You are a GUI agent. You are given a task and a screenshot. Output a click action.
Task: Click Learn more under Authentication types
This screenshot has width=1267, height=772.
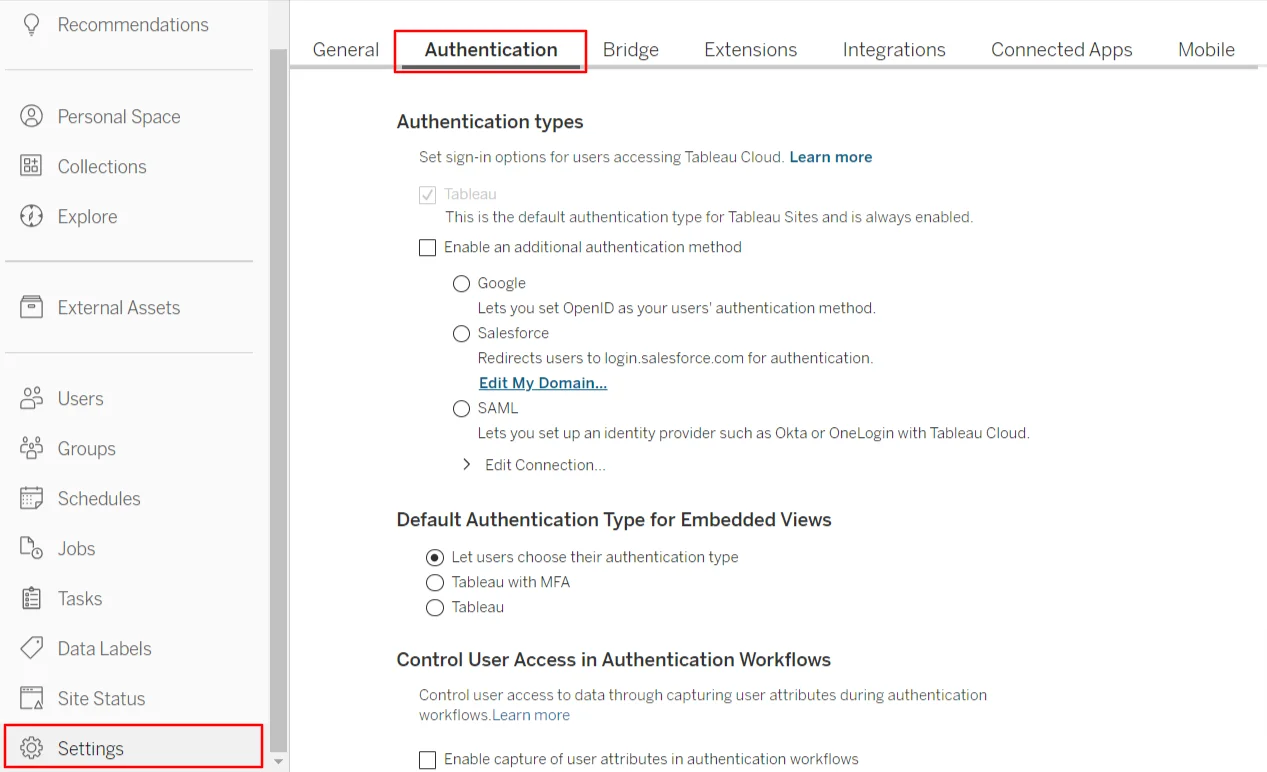pos(831,157)
